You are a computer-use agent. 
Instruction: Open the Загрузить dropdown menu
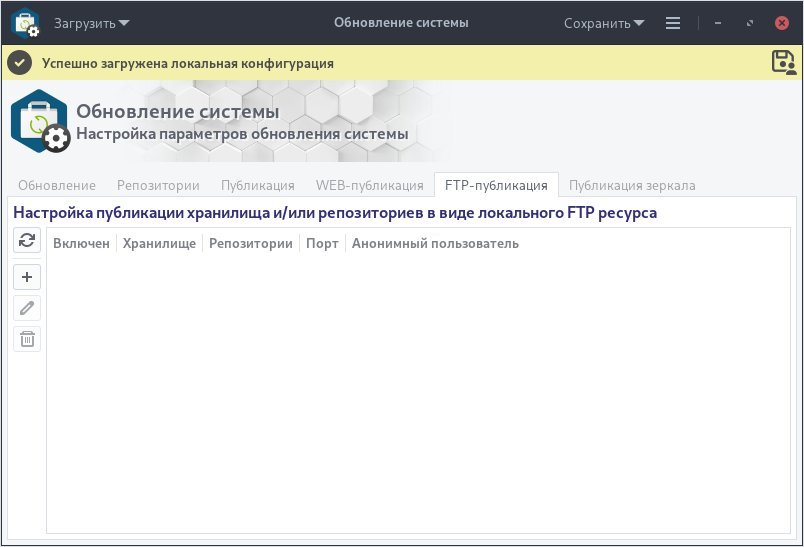92,23
